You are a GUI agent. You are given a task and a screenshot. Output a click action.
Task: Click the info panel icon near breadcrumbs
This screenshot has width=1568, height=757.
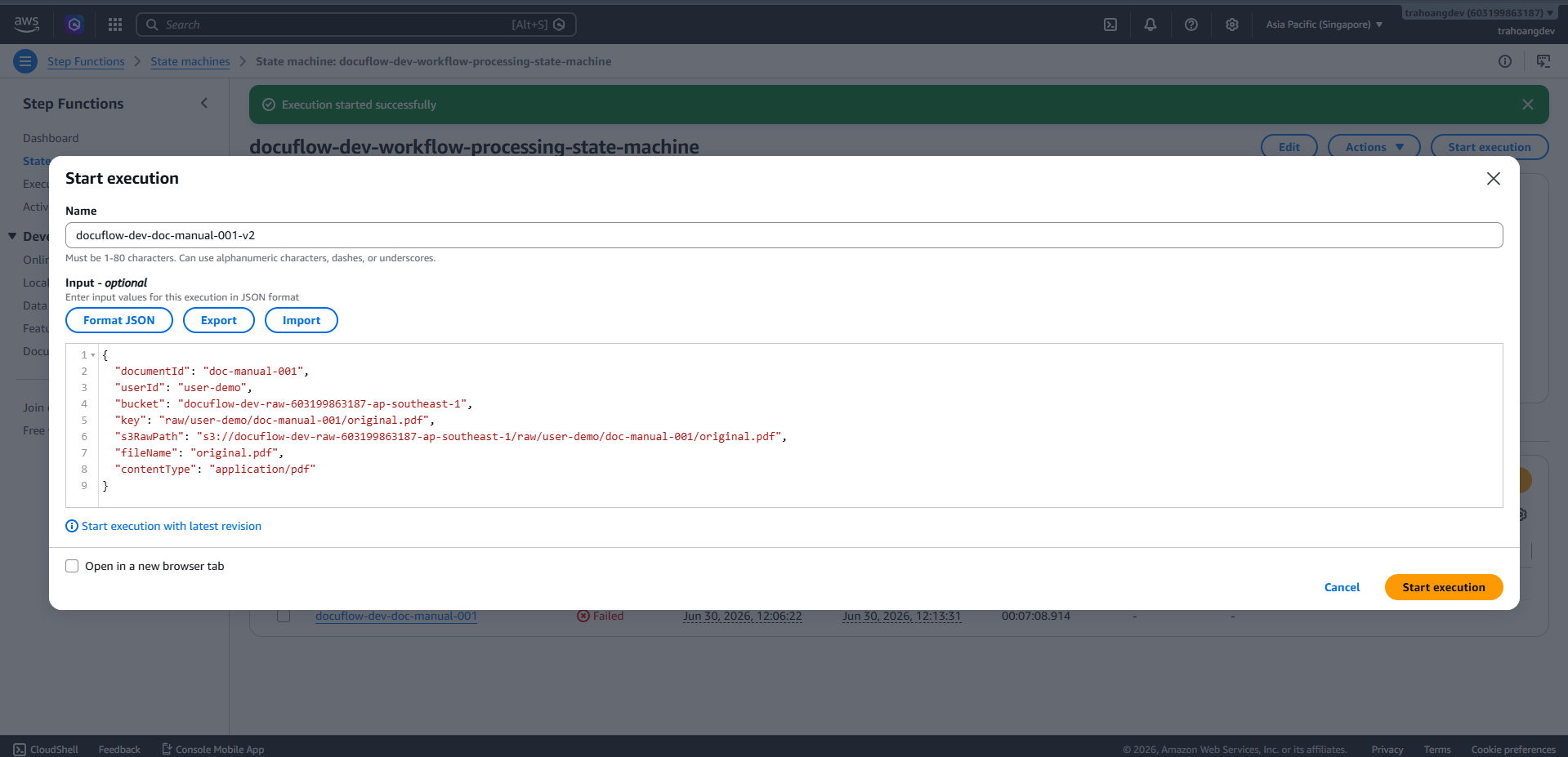(1505, 61)
